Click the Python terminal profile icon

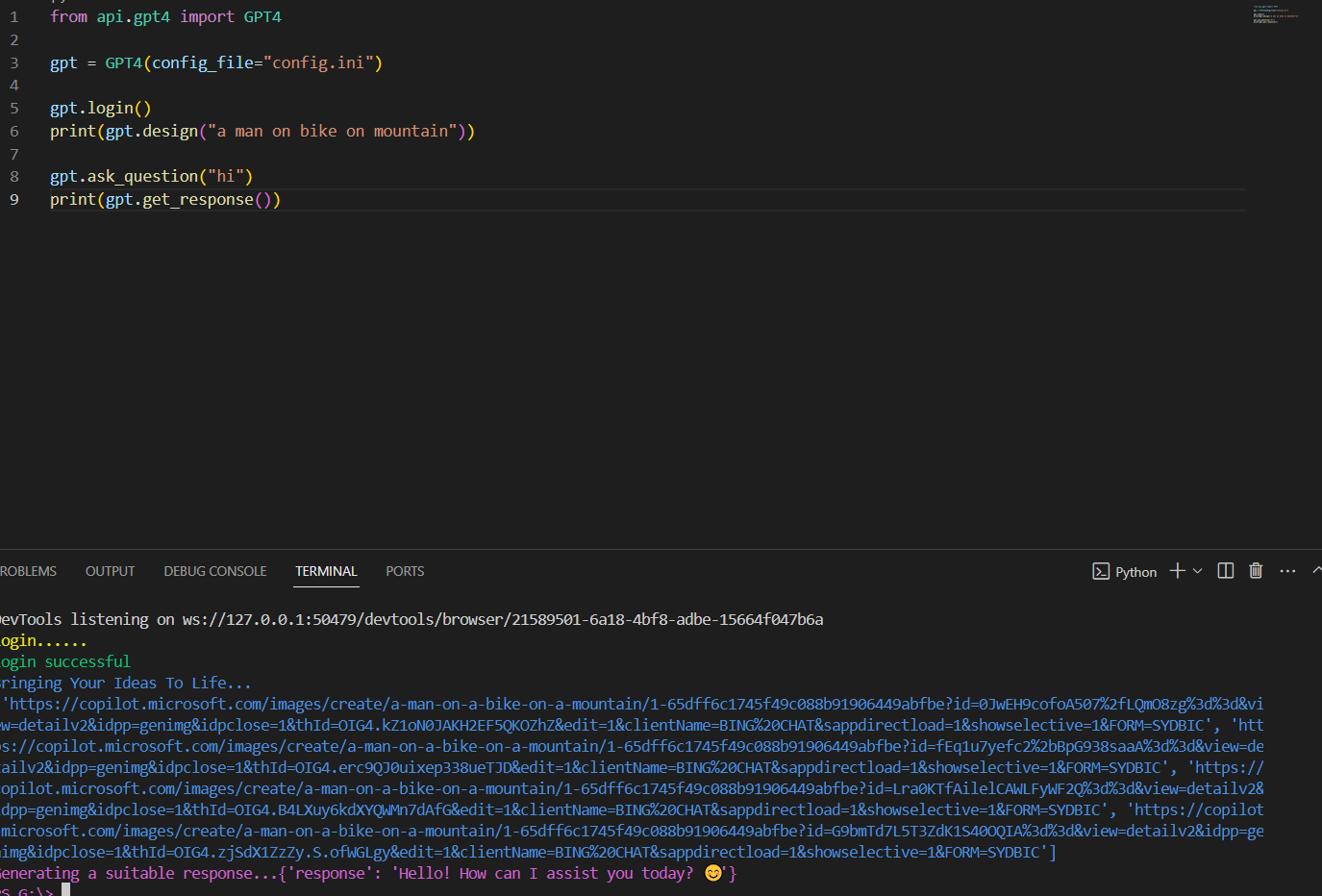click(x=1101, y=572)
